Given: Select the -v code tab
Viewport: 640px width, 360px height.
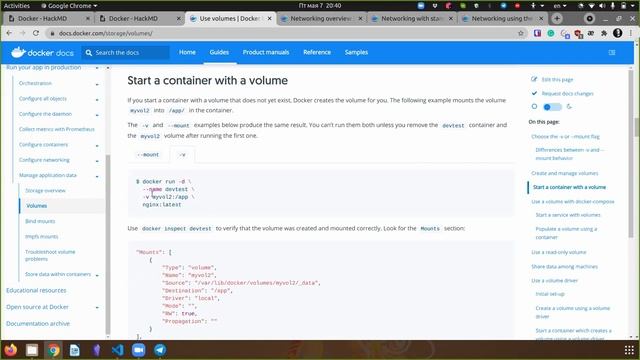Looking at the screenshot, I should [182, 155].
